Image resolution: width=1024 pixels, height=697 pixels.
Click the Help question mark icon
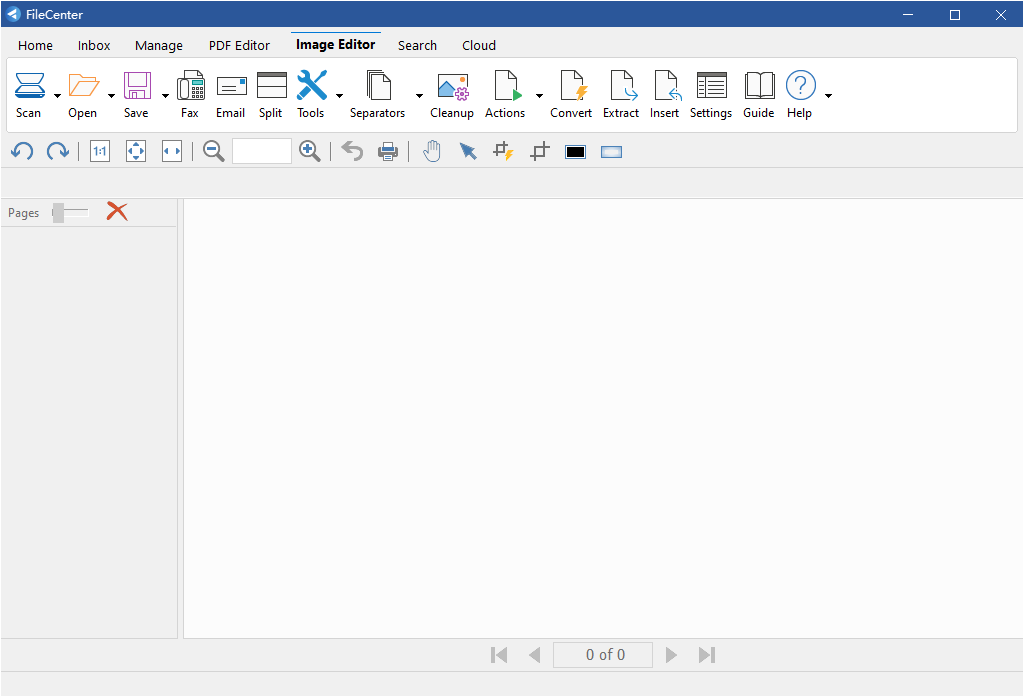click(801, 86)
